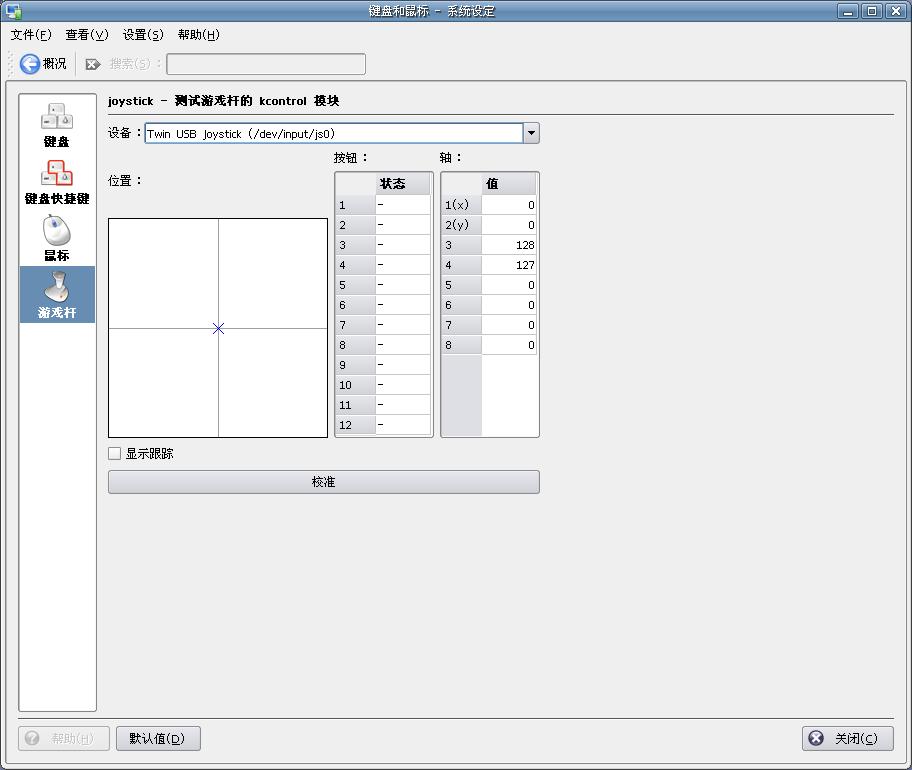Go back with the 概况 overview arrow
Image resolution: width=912 pixels, height=770 pixels.
tap(43, 63)
